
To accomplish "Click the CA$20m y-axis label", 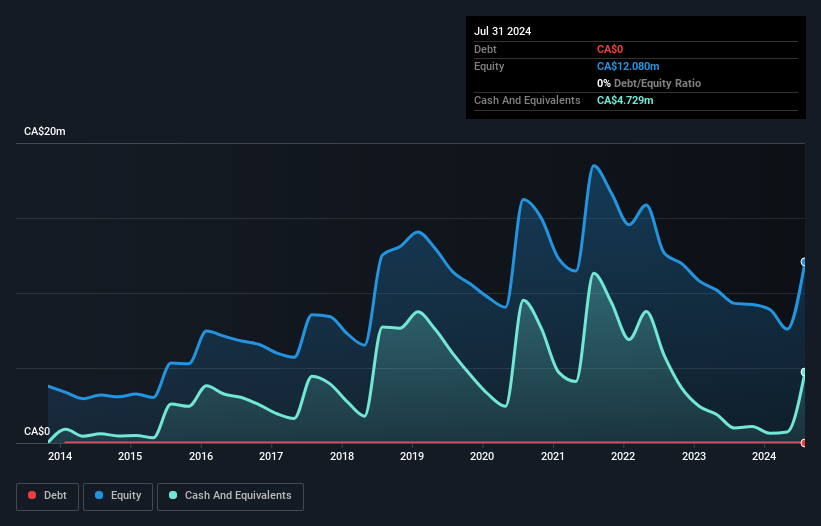I will click(45, 131).
